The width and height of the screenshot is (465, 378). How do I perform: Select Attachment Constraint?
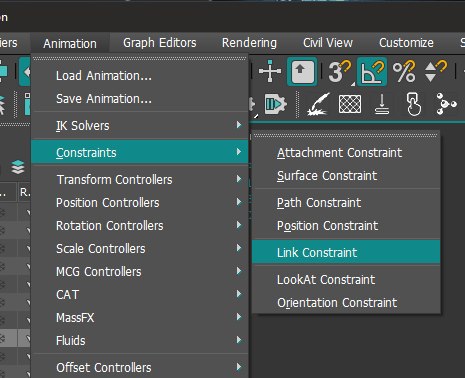346,153
